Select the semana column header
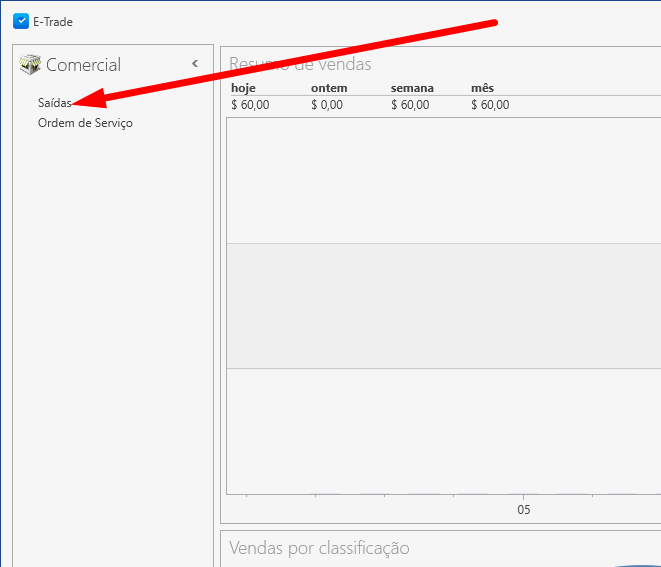The image size is (661, 567). pos(412,88)
